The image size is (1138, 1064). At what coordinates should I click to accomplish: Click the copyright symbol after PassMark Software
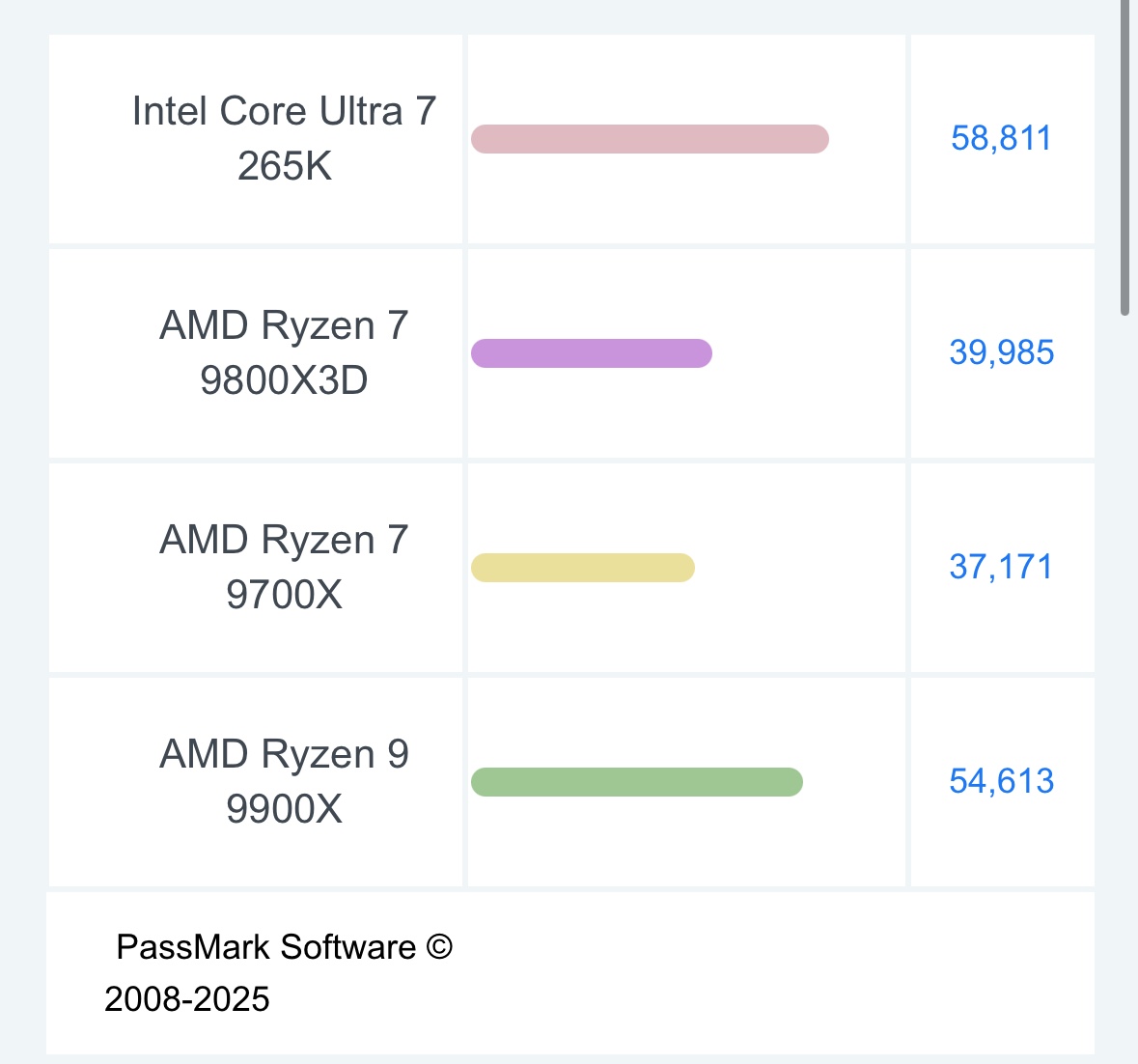(439, 946)
